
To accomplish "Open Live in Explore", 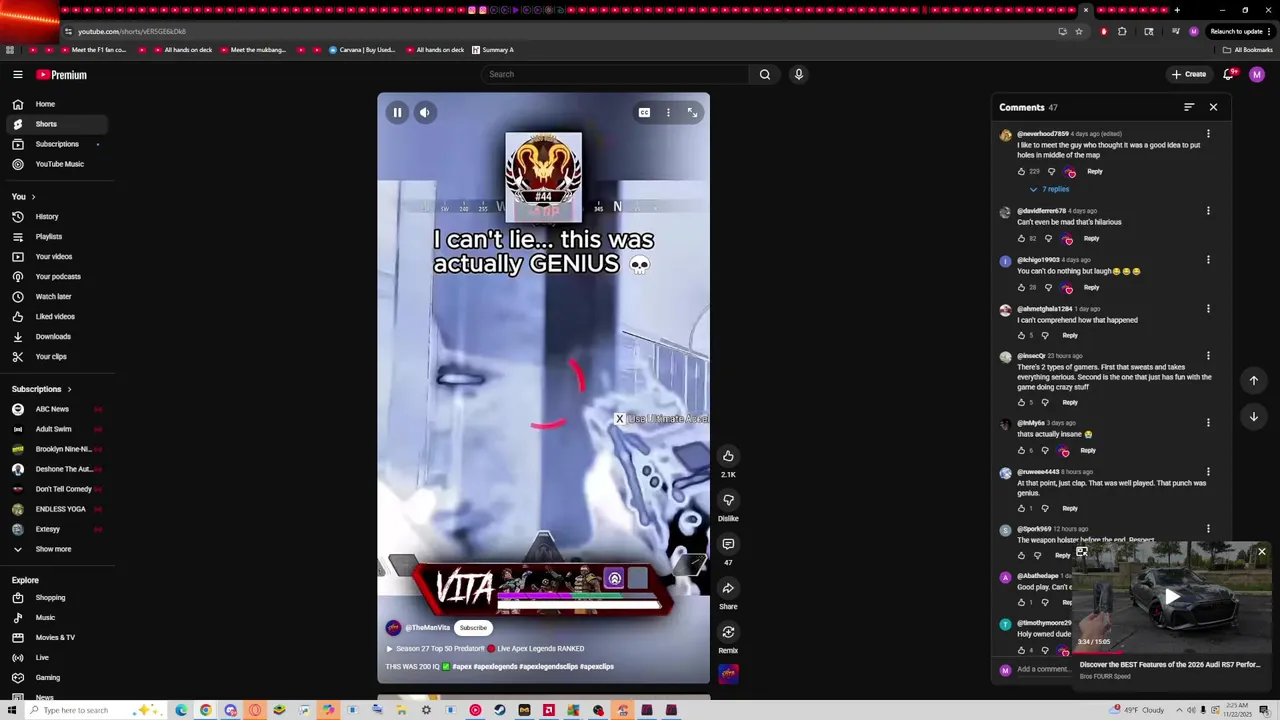I will pos(58,658).
